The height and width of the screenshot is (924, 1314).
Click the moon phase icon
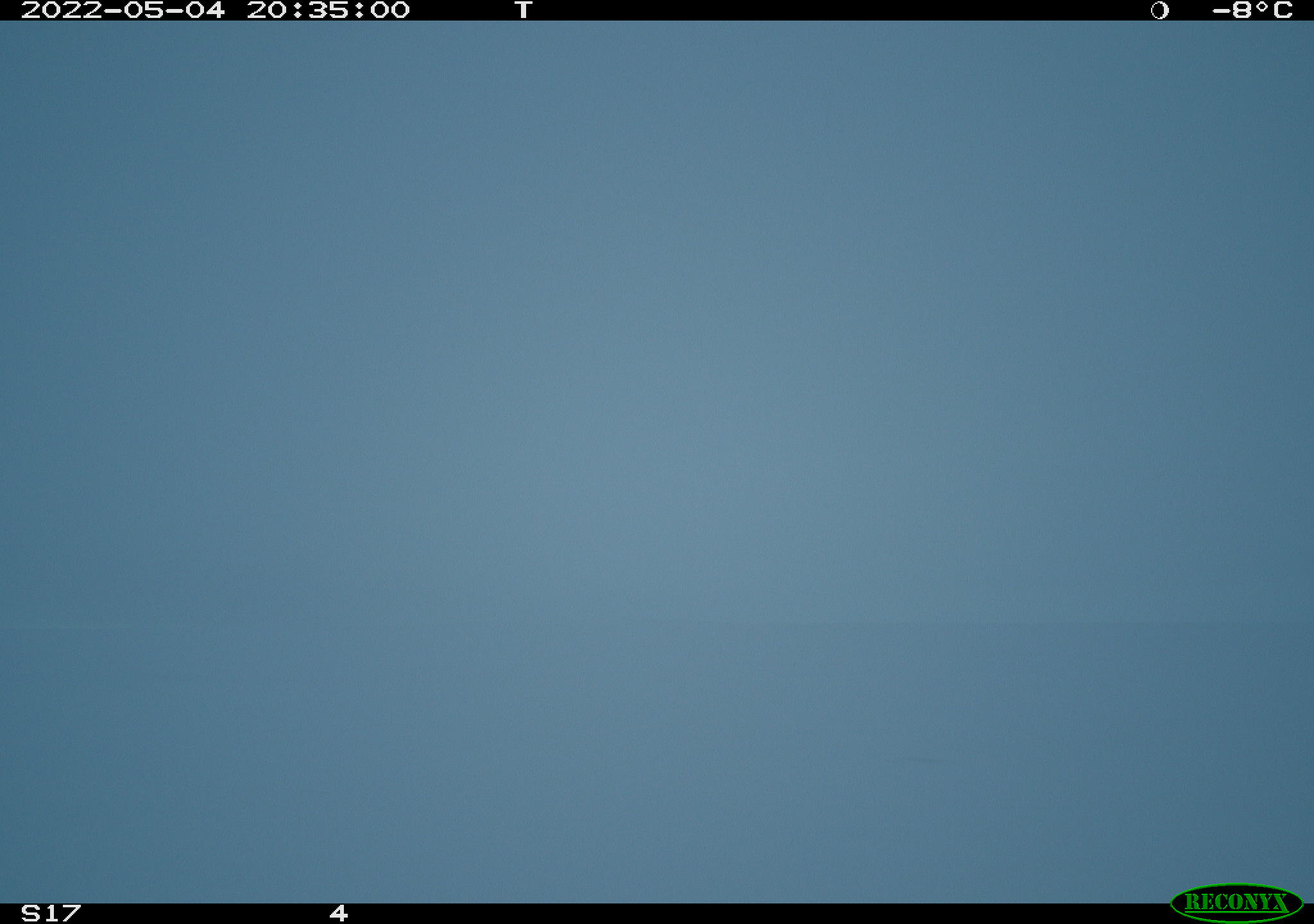(1159, 10)
